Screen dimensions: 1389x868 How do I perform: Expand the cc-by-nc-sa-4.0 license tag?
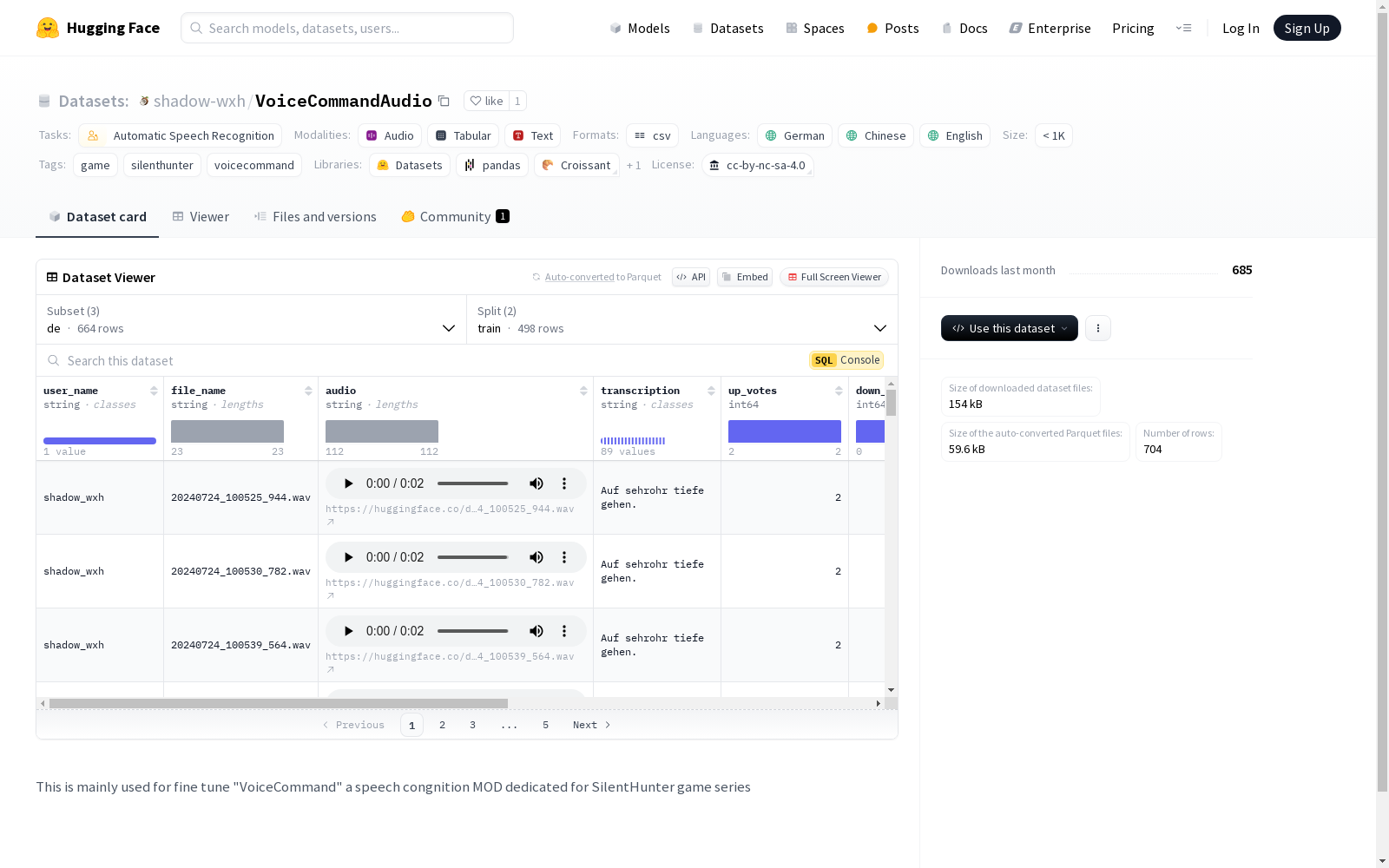[x=757, y=165]
